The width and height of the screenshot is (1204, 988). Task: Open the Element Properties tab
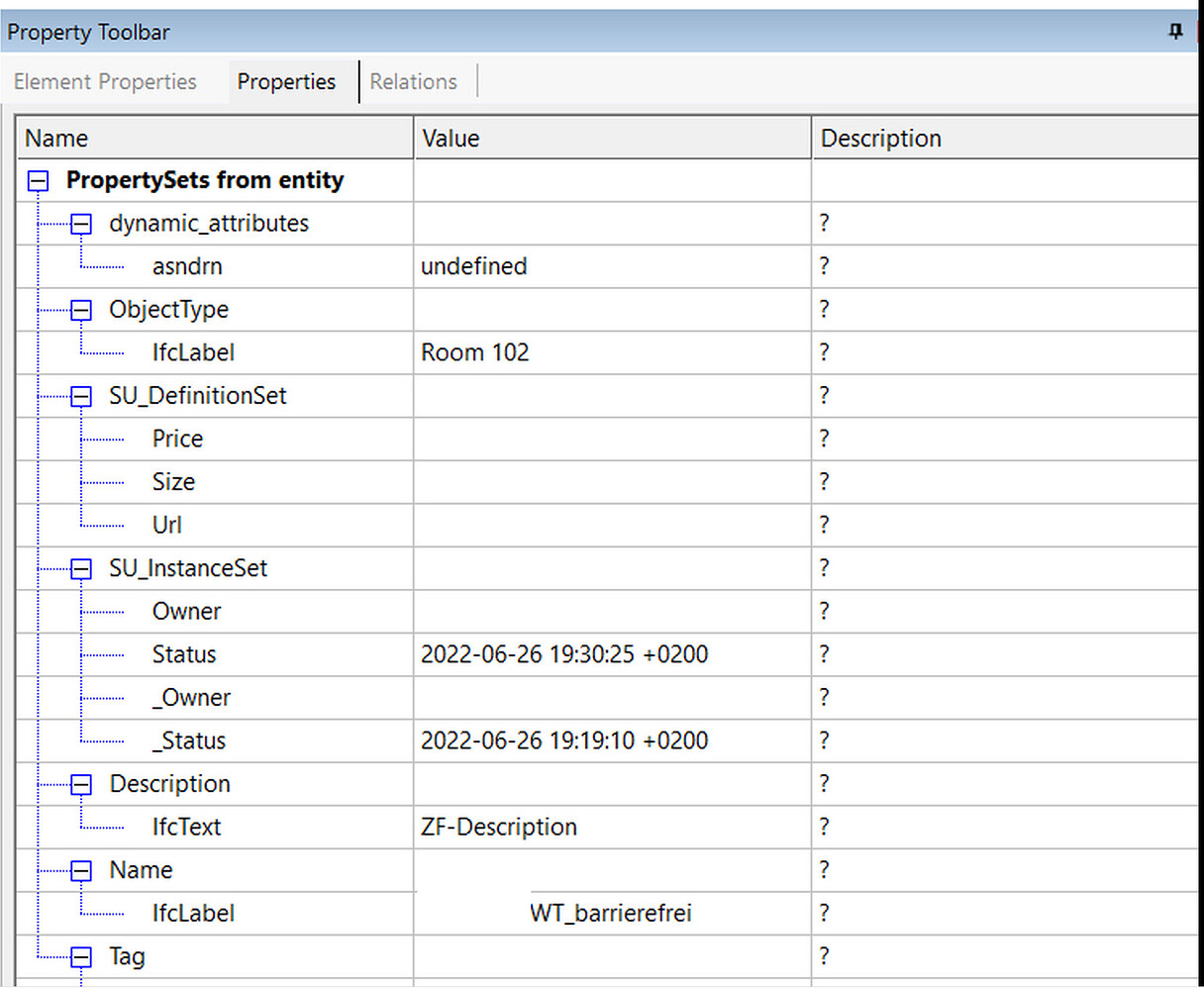(x=104, y=81)
